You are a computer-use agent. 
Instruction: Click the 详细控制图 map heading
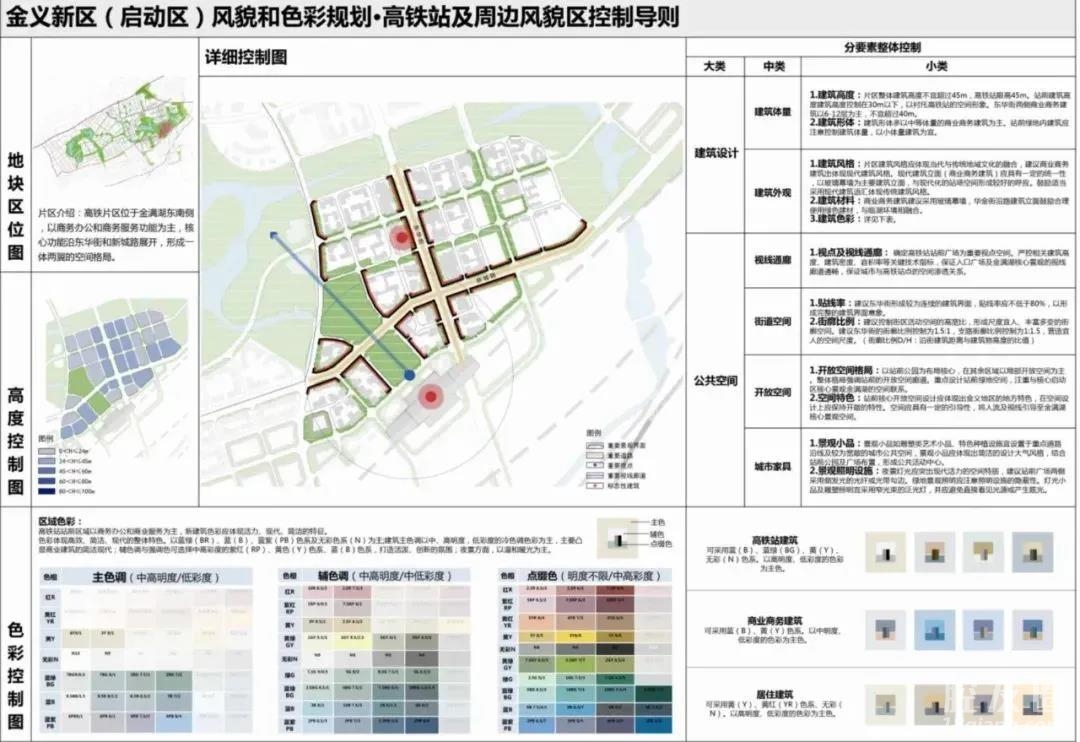click(x=245, y=58)
